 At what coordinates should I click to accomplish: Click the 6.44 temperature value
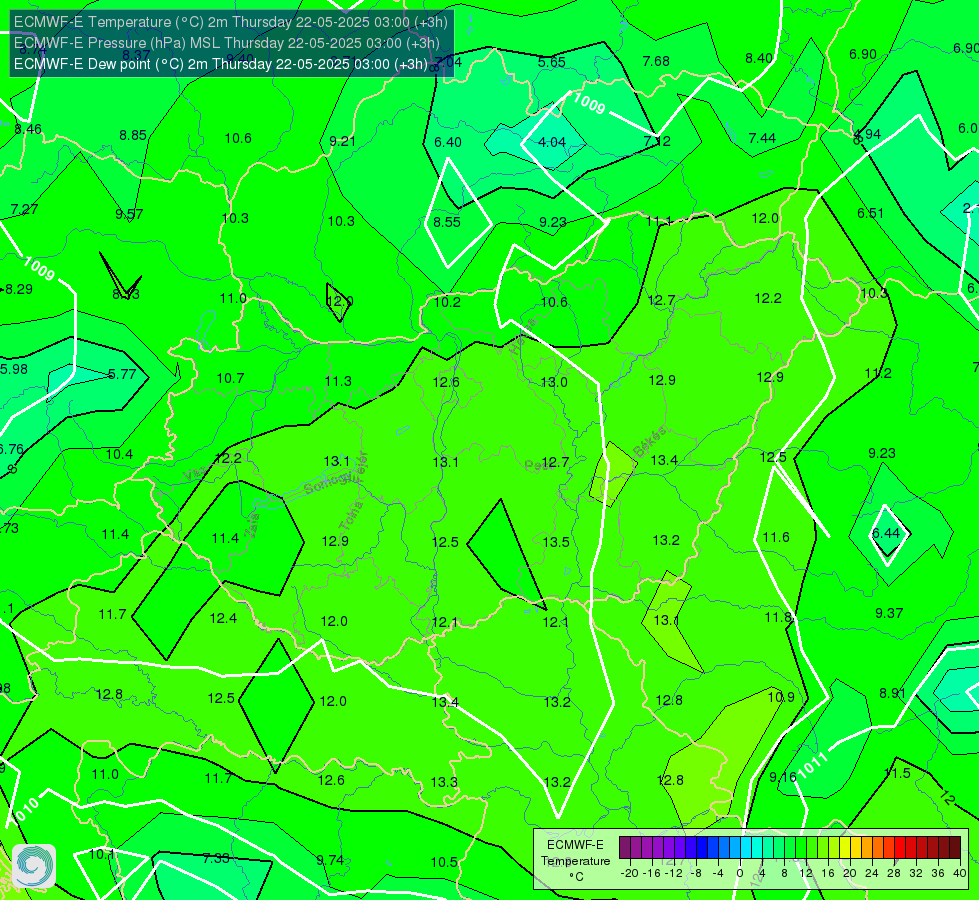click(886, 533)
